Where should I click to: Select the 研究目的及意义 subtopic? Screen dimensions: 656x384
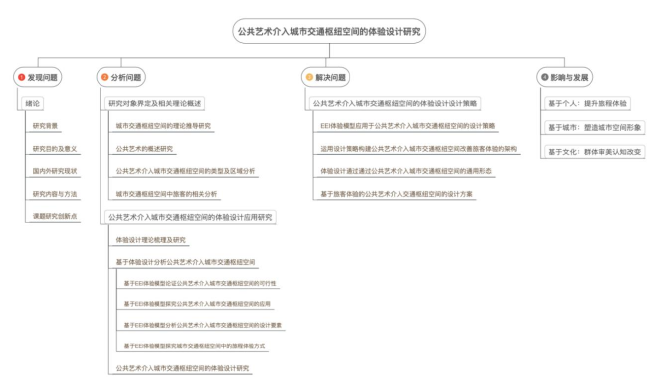[x=55, y=149]
